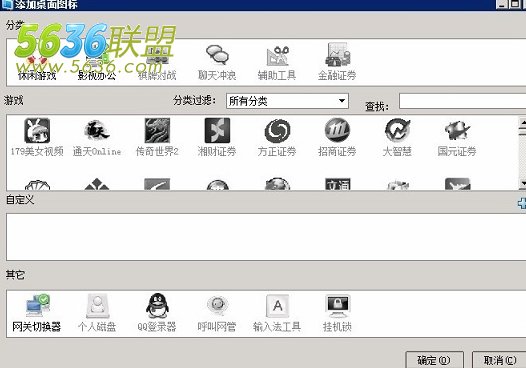Click the 取消(C) button

(499, 360)
